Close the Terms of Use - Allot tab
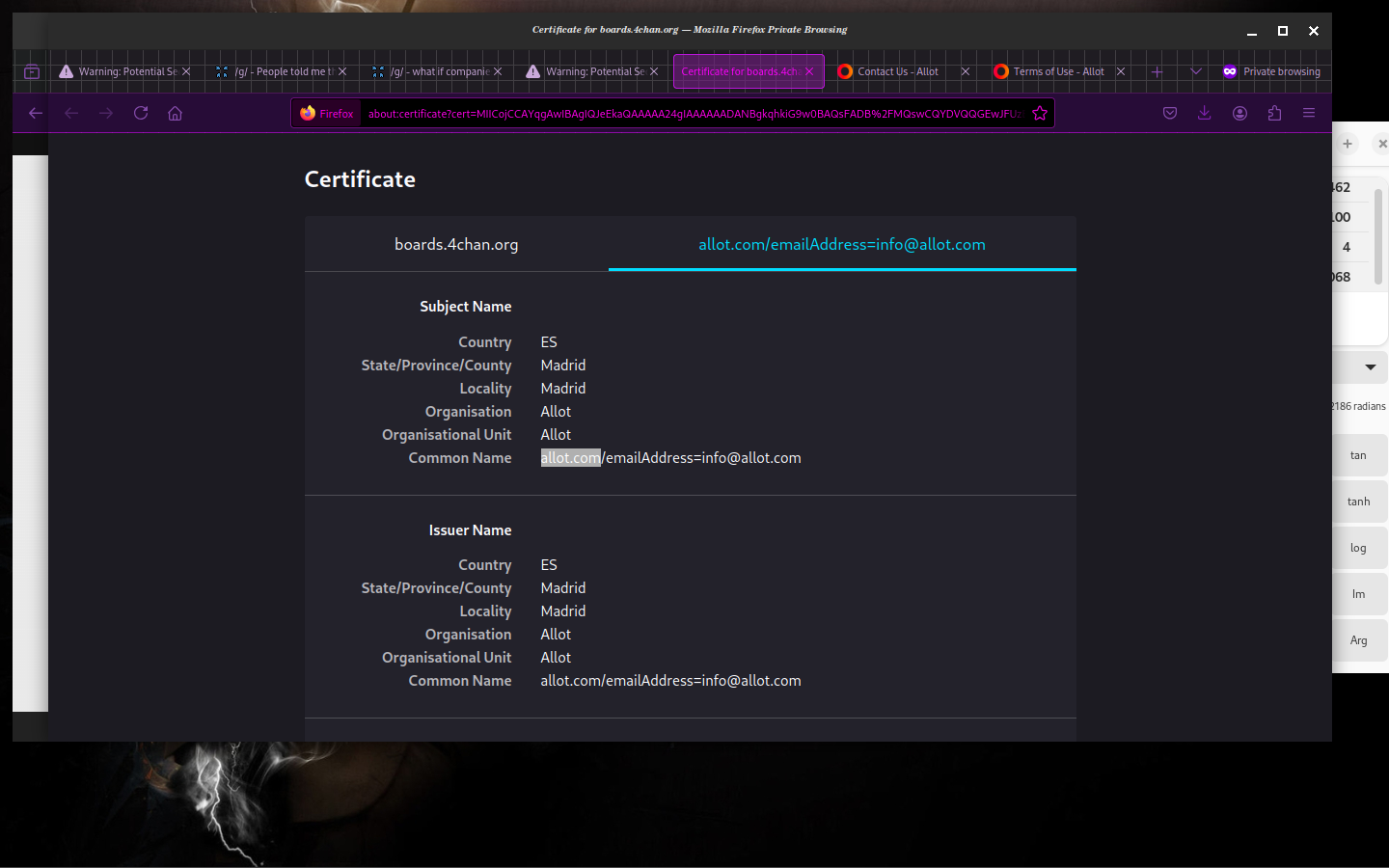This screenshot has width=1389, height=868. tap(1121, 71)
